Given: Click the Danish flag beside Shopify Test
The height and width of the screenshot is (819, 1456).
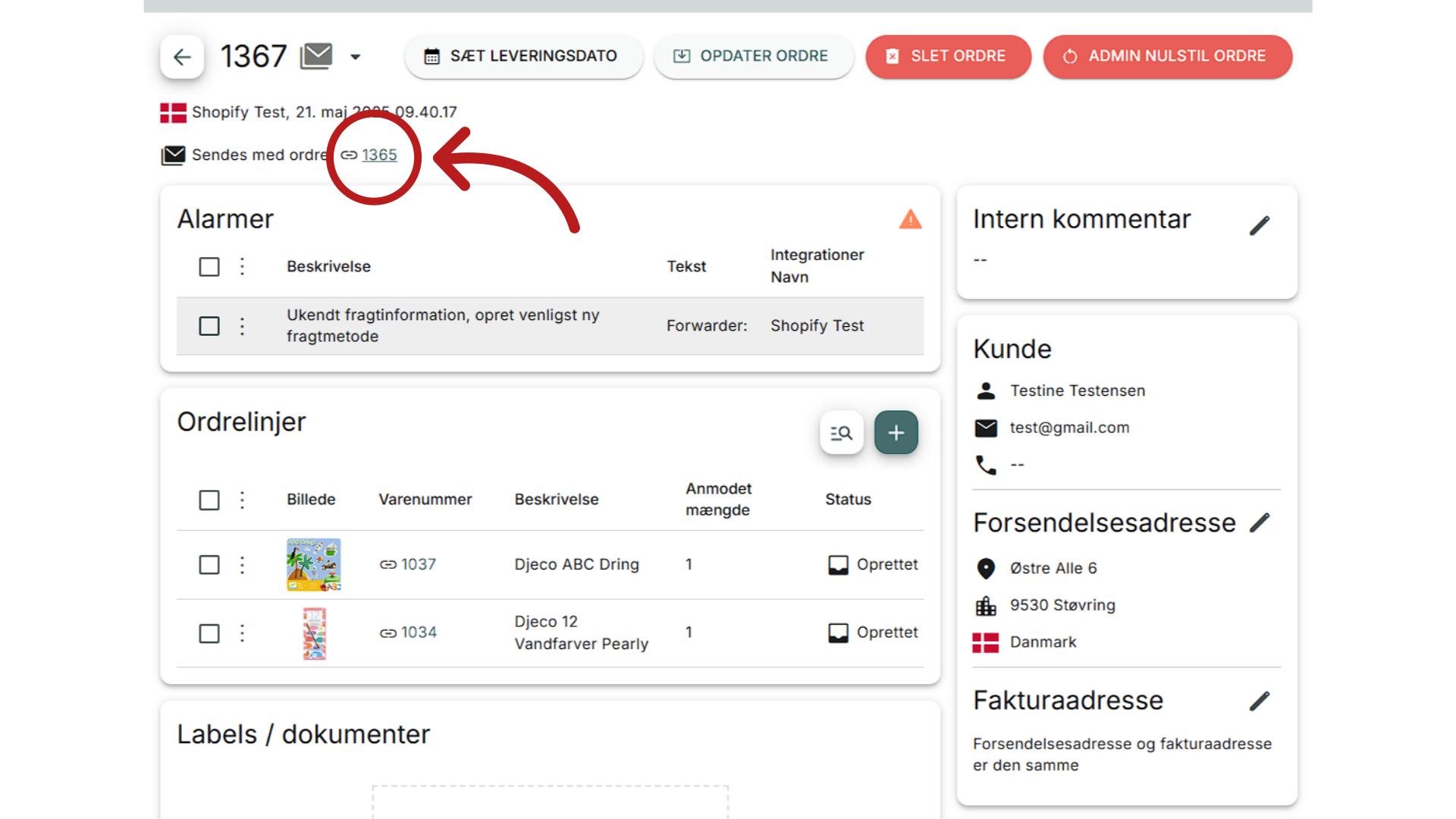Looking at the screenshot, I should (x=173, y=113).
